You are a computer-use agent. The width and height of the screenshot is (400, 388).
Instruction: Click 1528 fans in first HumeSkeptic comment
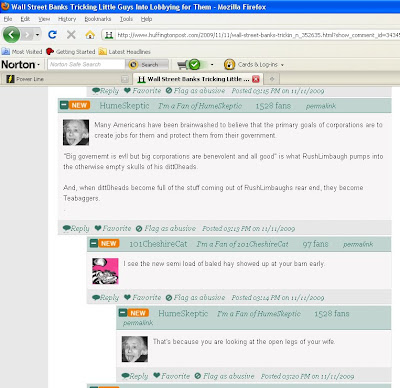click(x=273, y=106)
